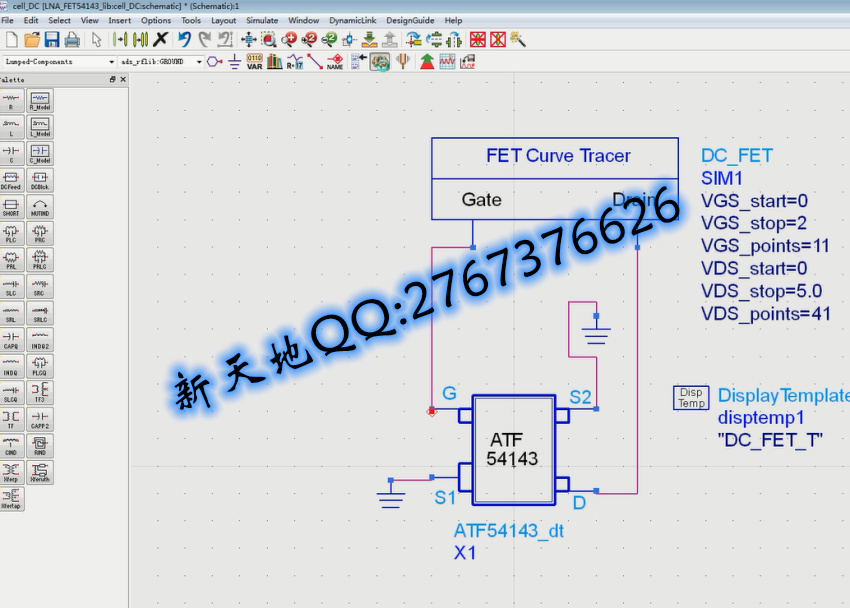The image size is (850, 608).
Task: Open the Layout menu
Action: tap(223, 21)
